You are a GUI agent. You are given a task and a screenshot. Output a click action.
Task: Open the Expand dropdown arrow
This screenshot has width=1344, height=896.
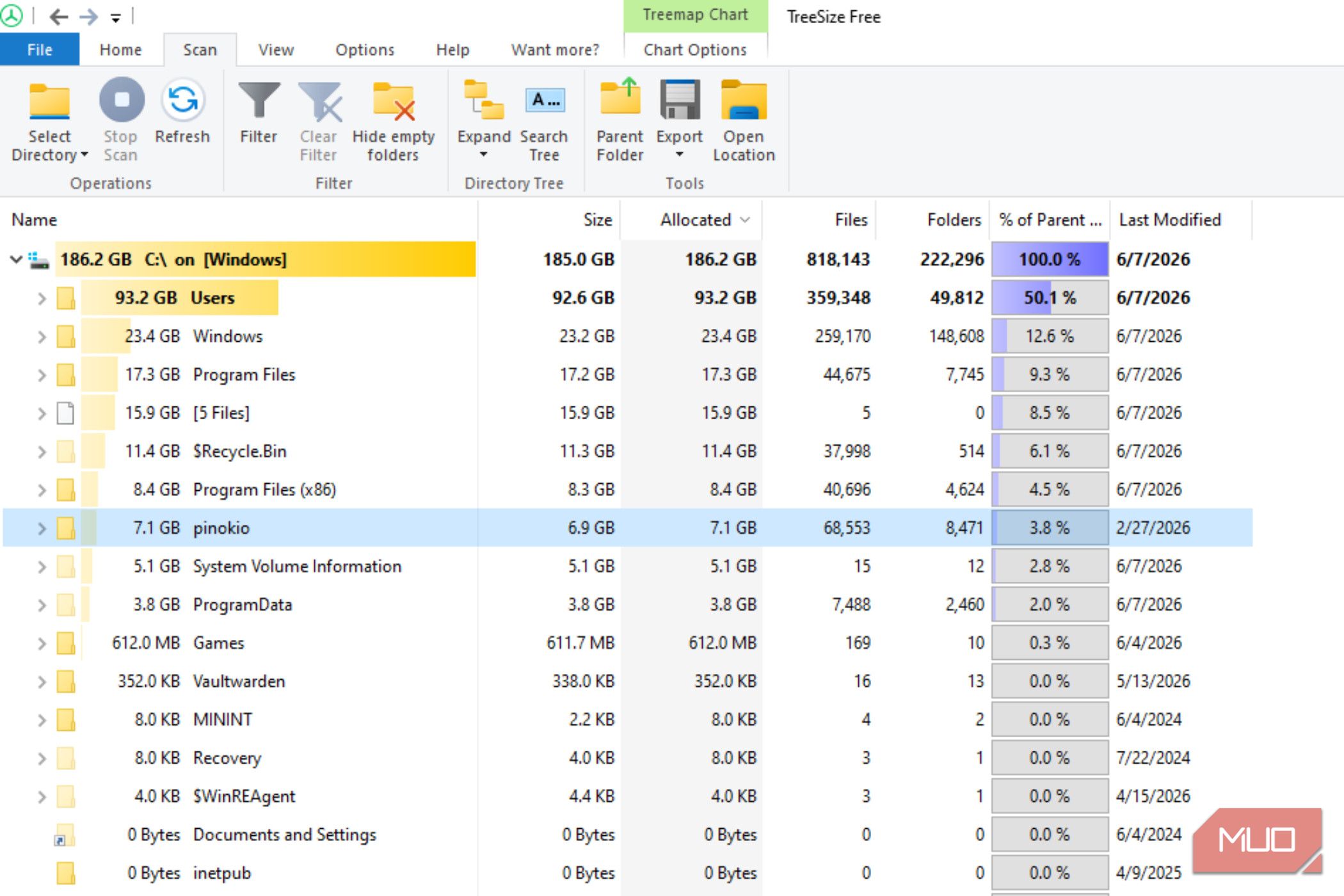[483, 155]
